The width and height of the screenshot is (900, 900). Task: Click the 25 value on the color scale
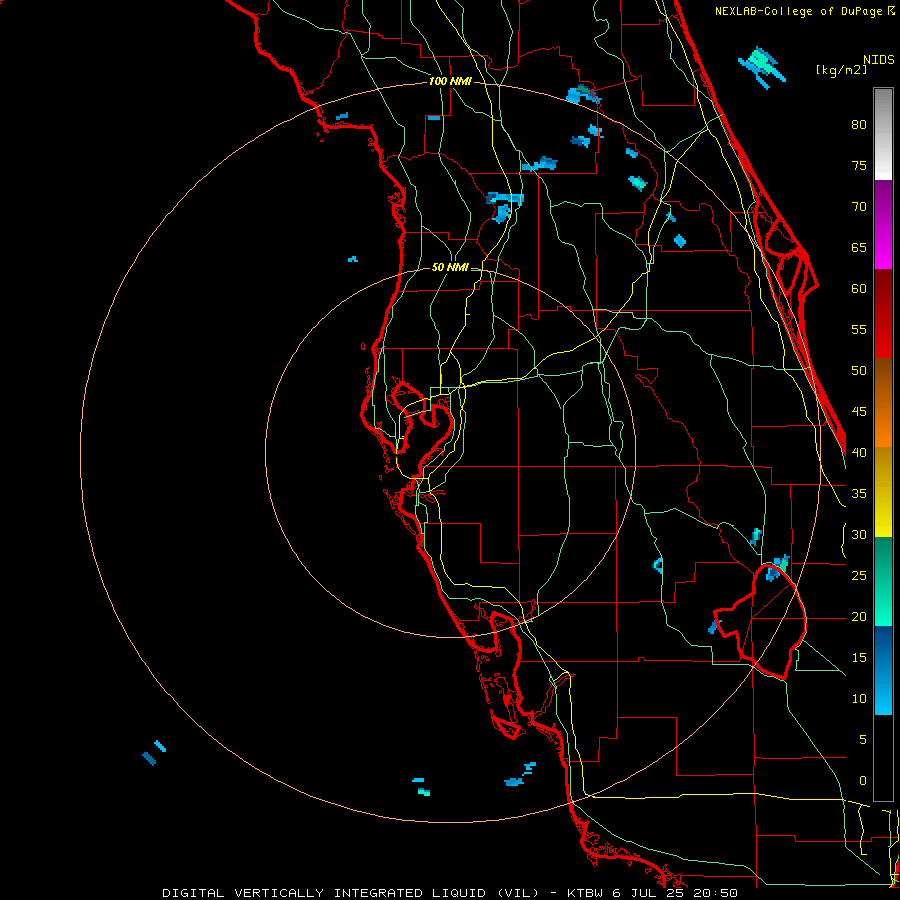[859, 576]
